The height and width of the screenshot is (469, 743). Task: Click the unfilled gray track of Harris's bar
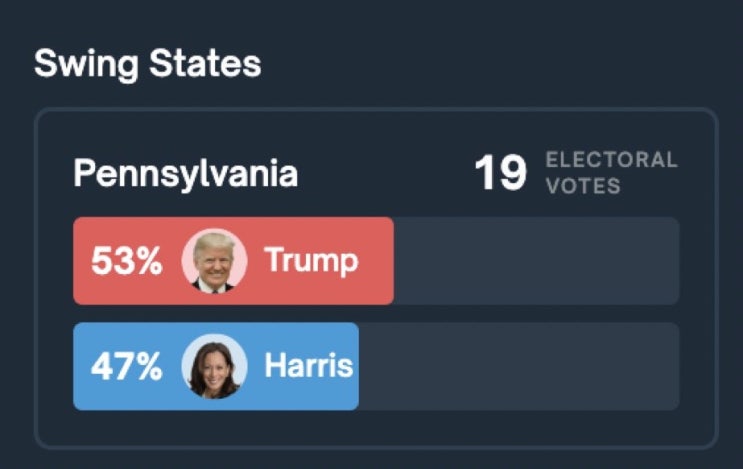click(518, 367)
